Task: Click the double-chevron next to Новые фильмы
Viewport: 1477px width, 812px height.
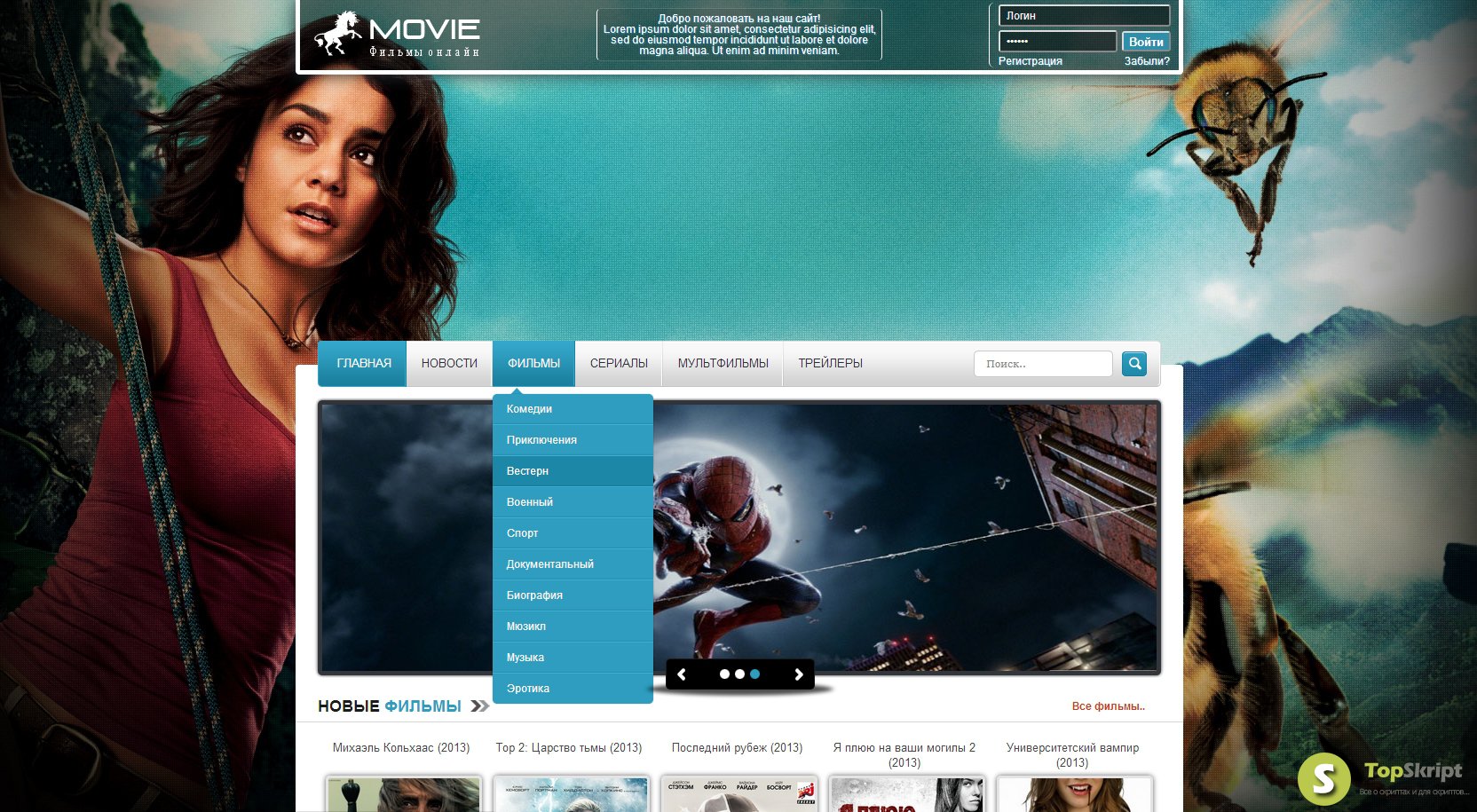Action: coord(480,706)
